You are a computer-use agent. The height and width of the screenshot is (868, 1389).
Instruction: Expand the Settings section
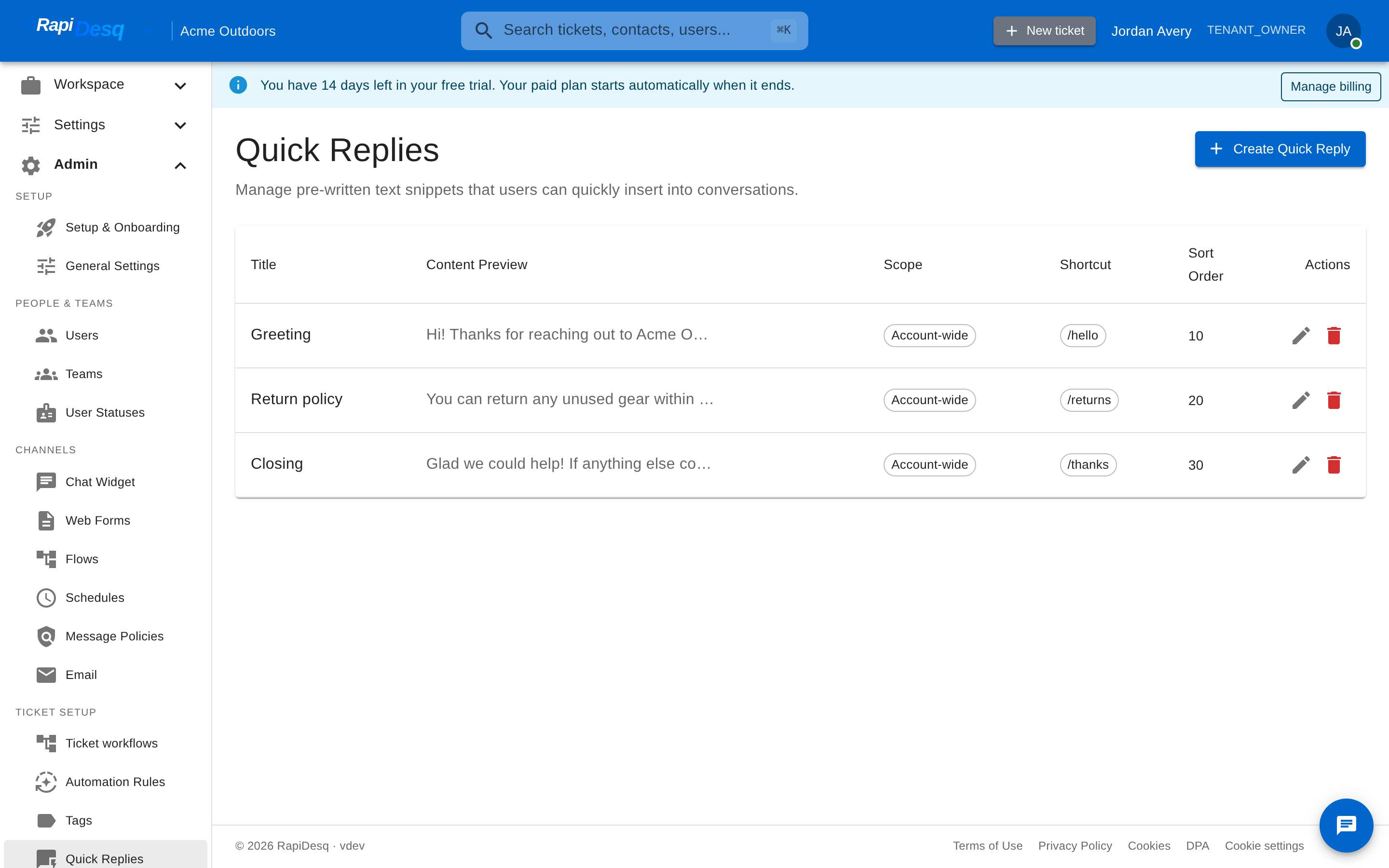pyautogui.click(x=106, y=125)
